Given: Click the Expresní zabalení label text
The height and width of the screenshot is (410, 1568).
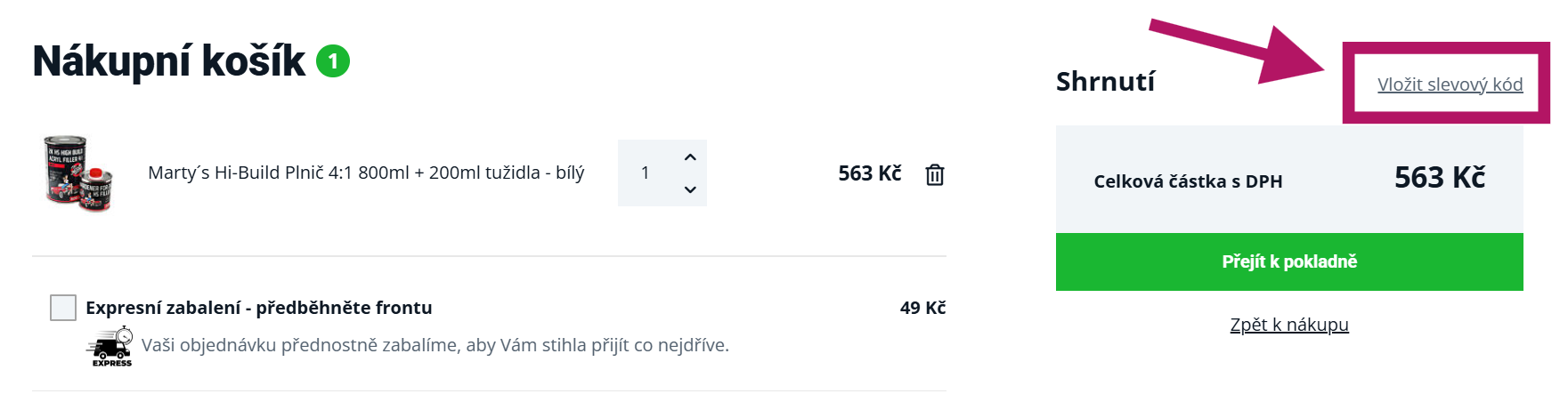Looking at the screenshot, I should [258, 308].
